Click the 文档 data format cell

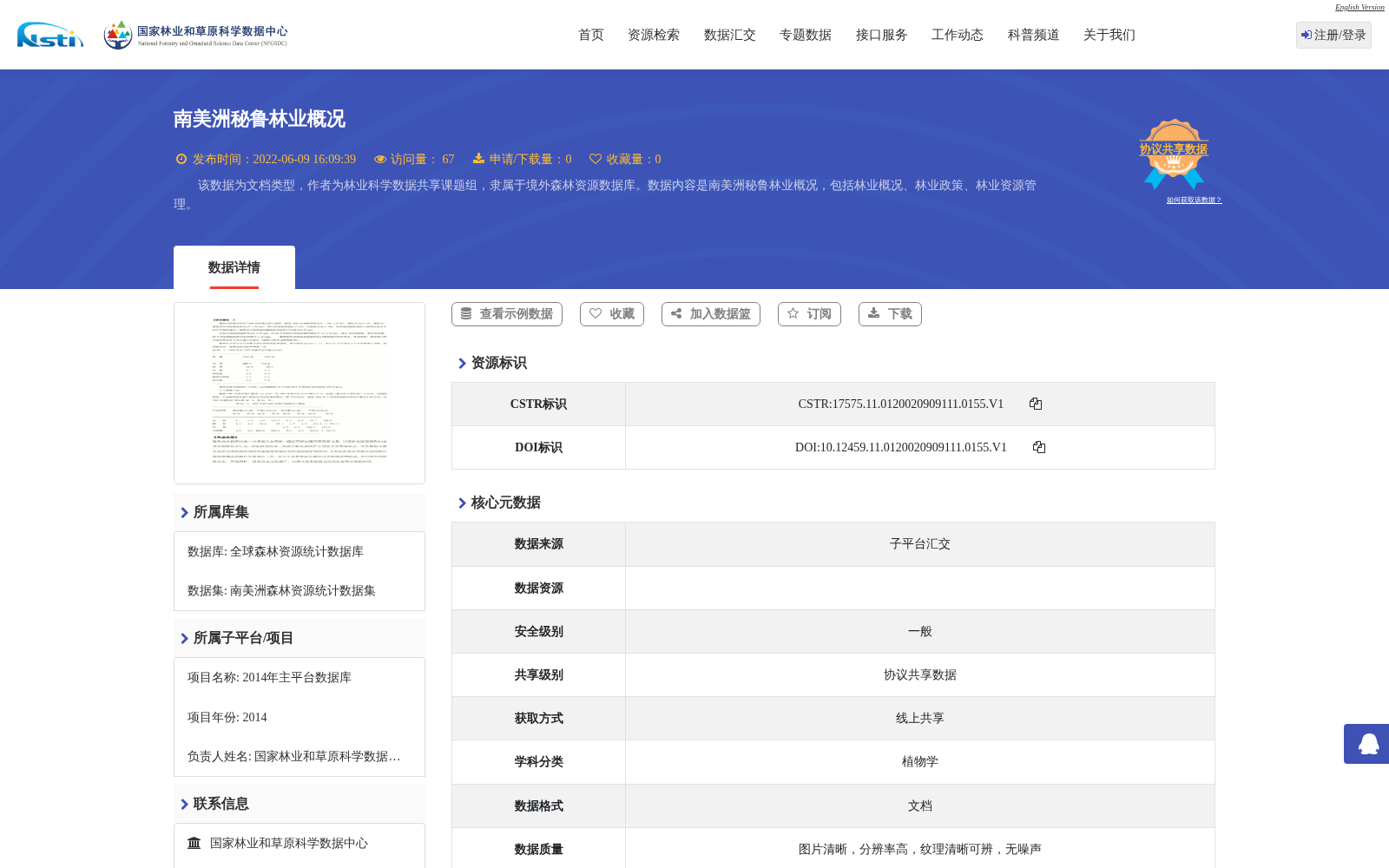920,806
